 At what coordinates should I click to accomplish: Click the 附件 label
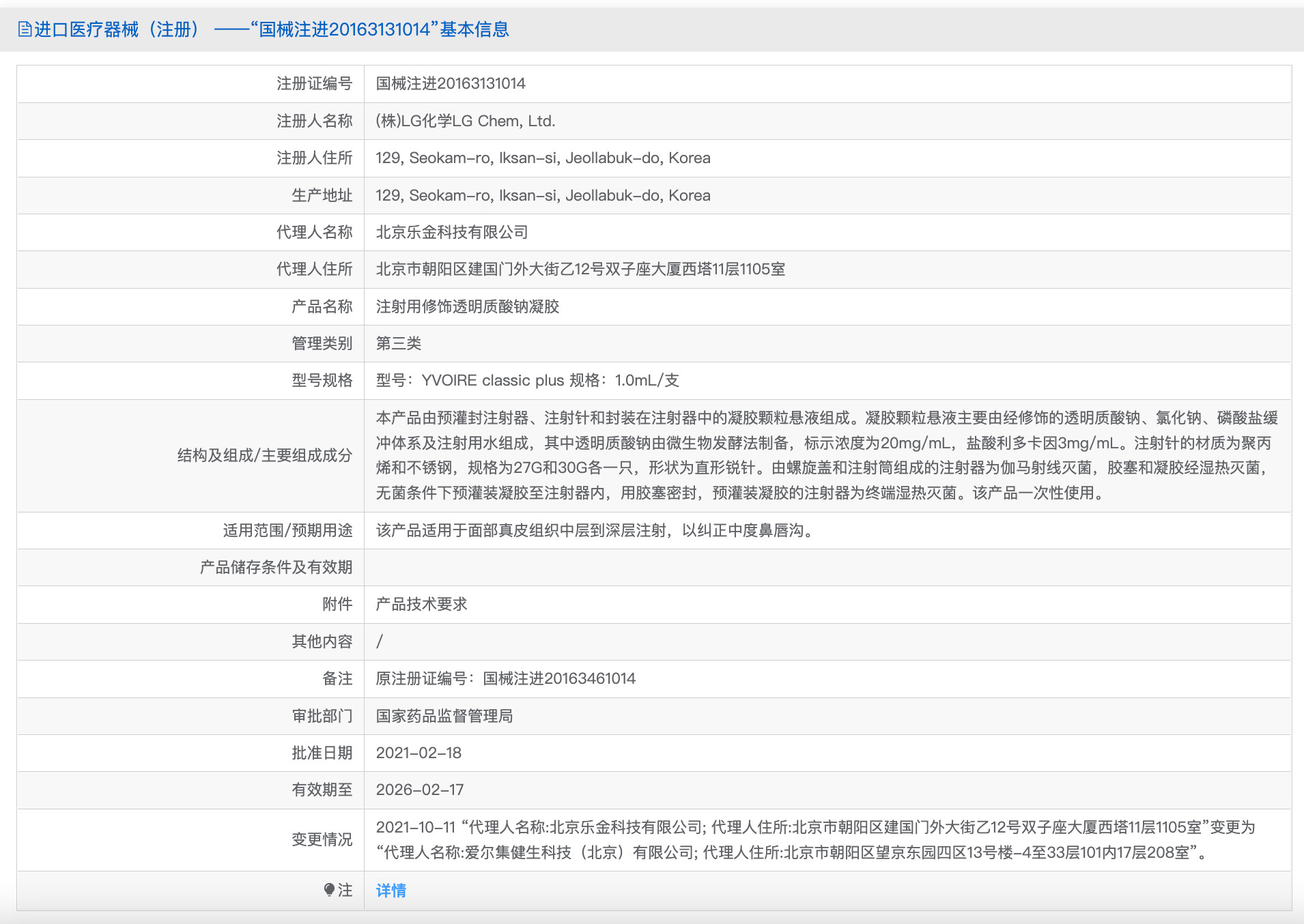[337, 604]
